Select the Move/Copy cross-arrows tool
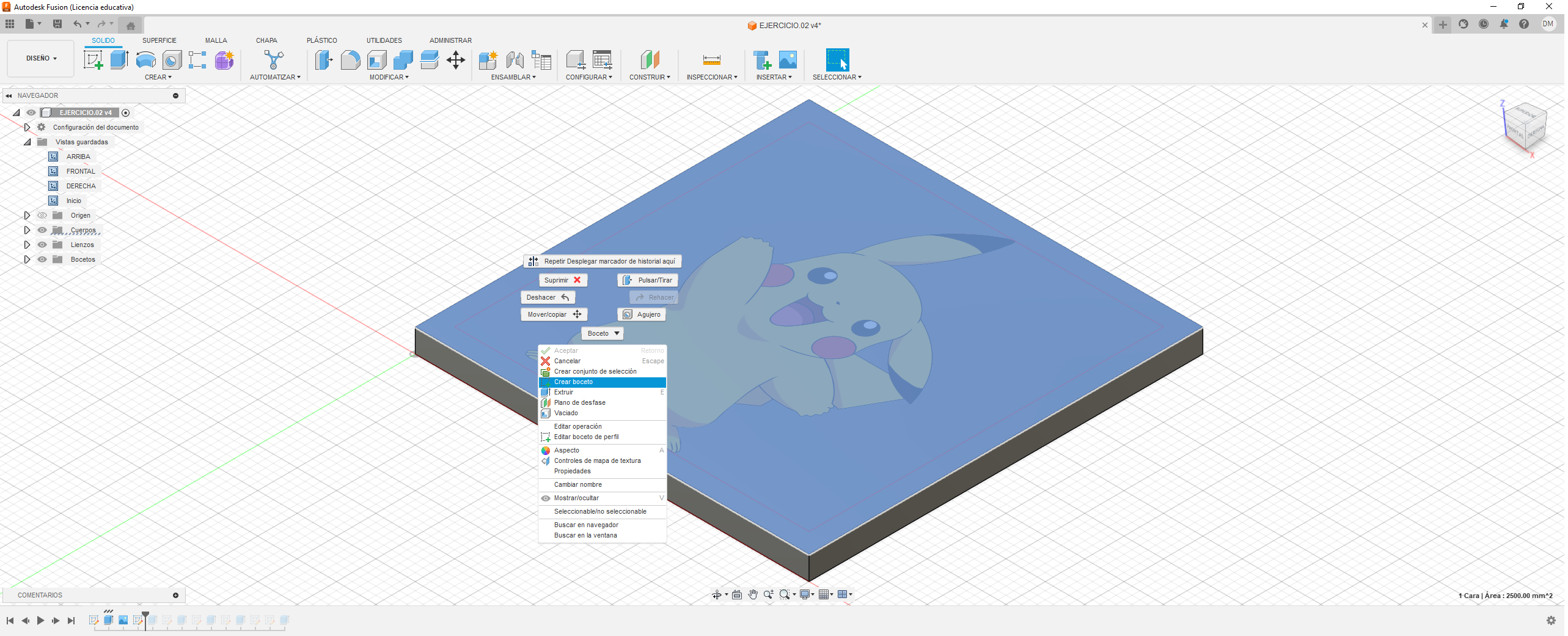Screen dimensions: 1568x636 click(x=455, y=60)
